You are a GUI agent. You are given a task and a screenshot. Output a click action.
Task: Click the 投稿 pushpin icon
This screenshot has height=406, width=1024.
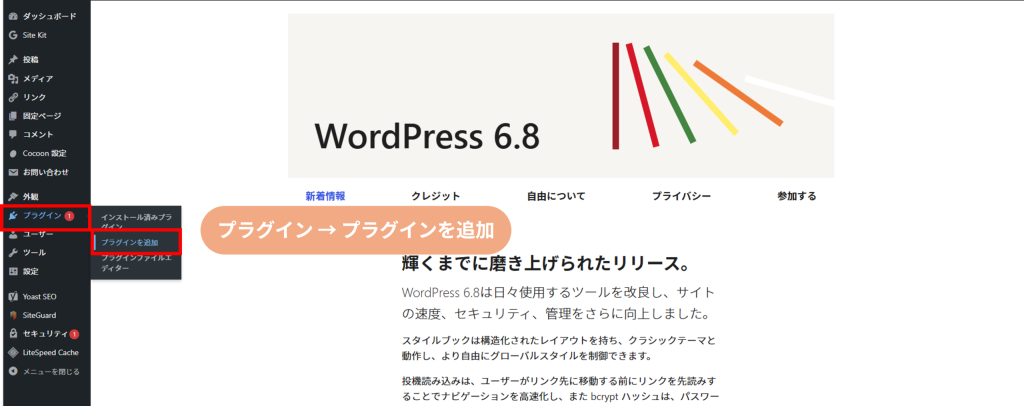coord(12,60)
